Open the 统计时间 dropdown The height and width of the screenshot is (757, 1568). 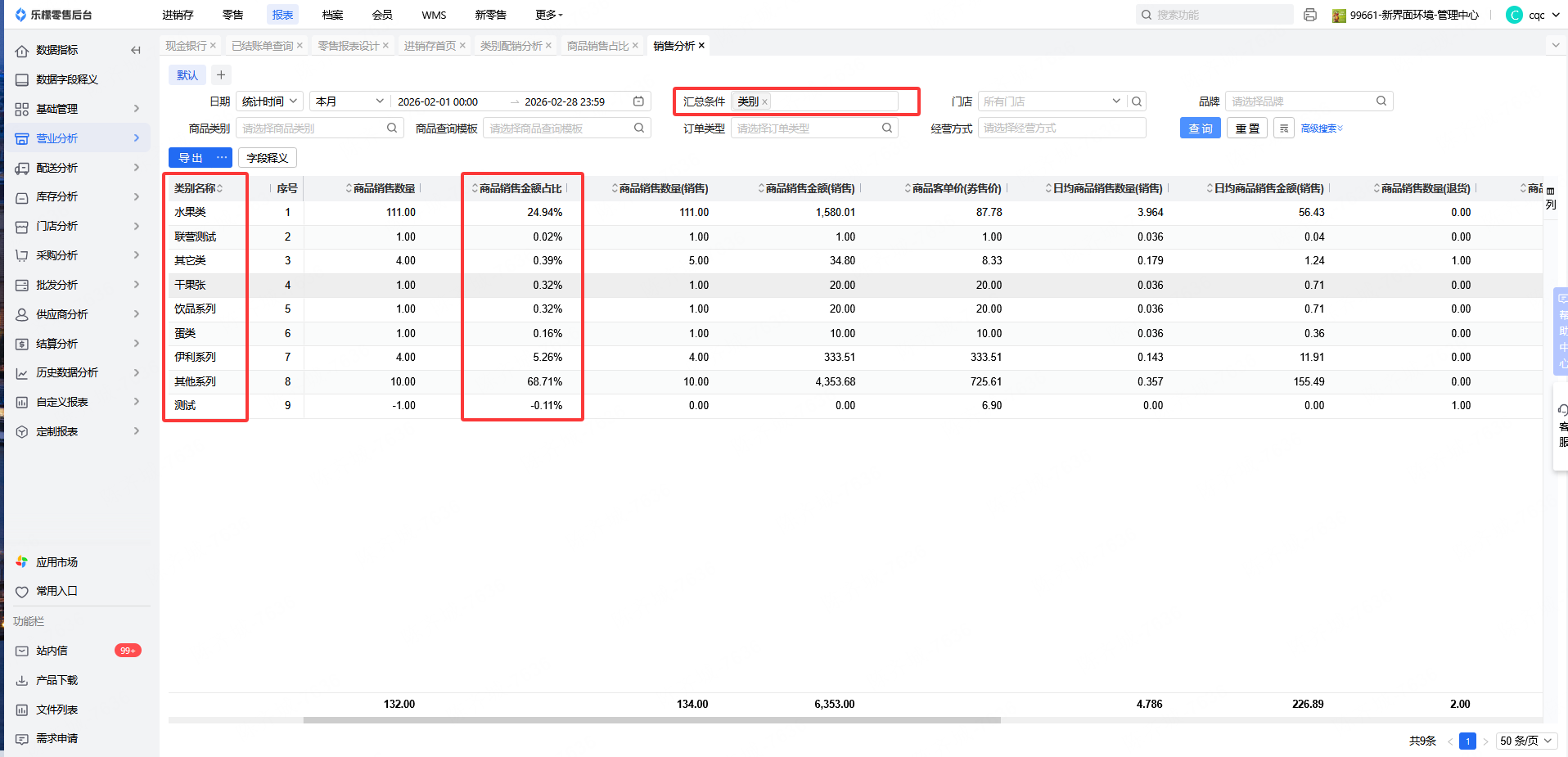click(269, 101)
